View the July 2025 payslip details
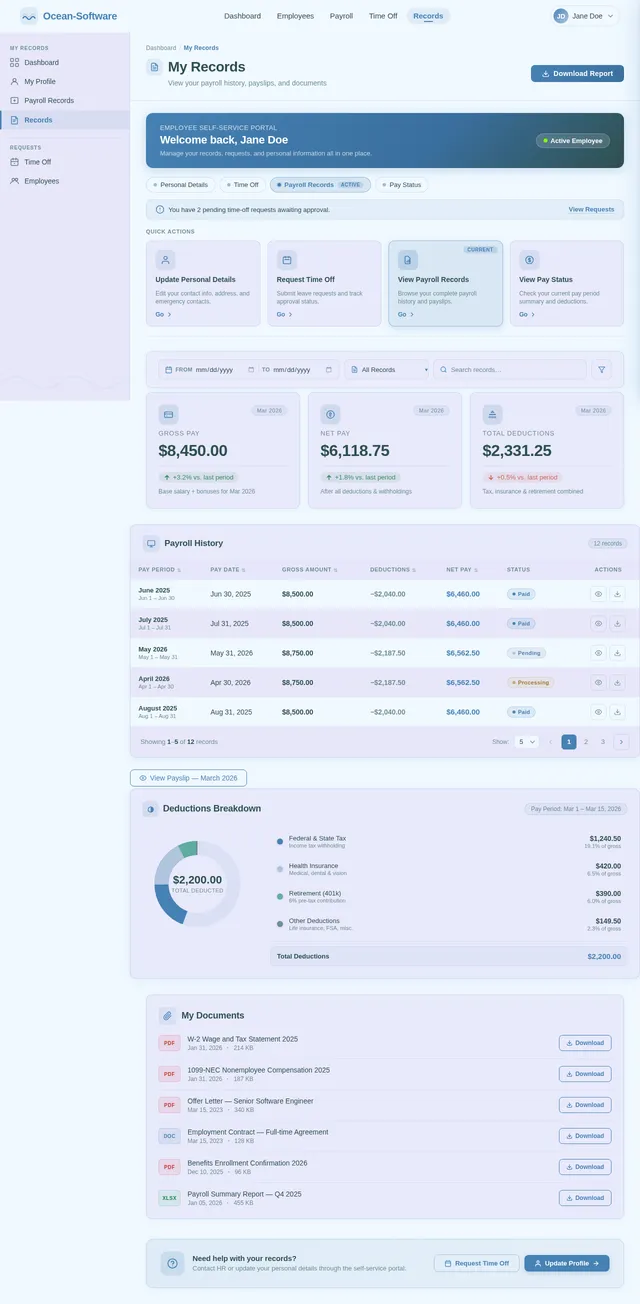The width and height of the screenshot is (640, 1304). 598,624
